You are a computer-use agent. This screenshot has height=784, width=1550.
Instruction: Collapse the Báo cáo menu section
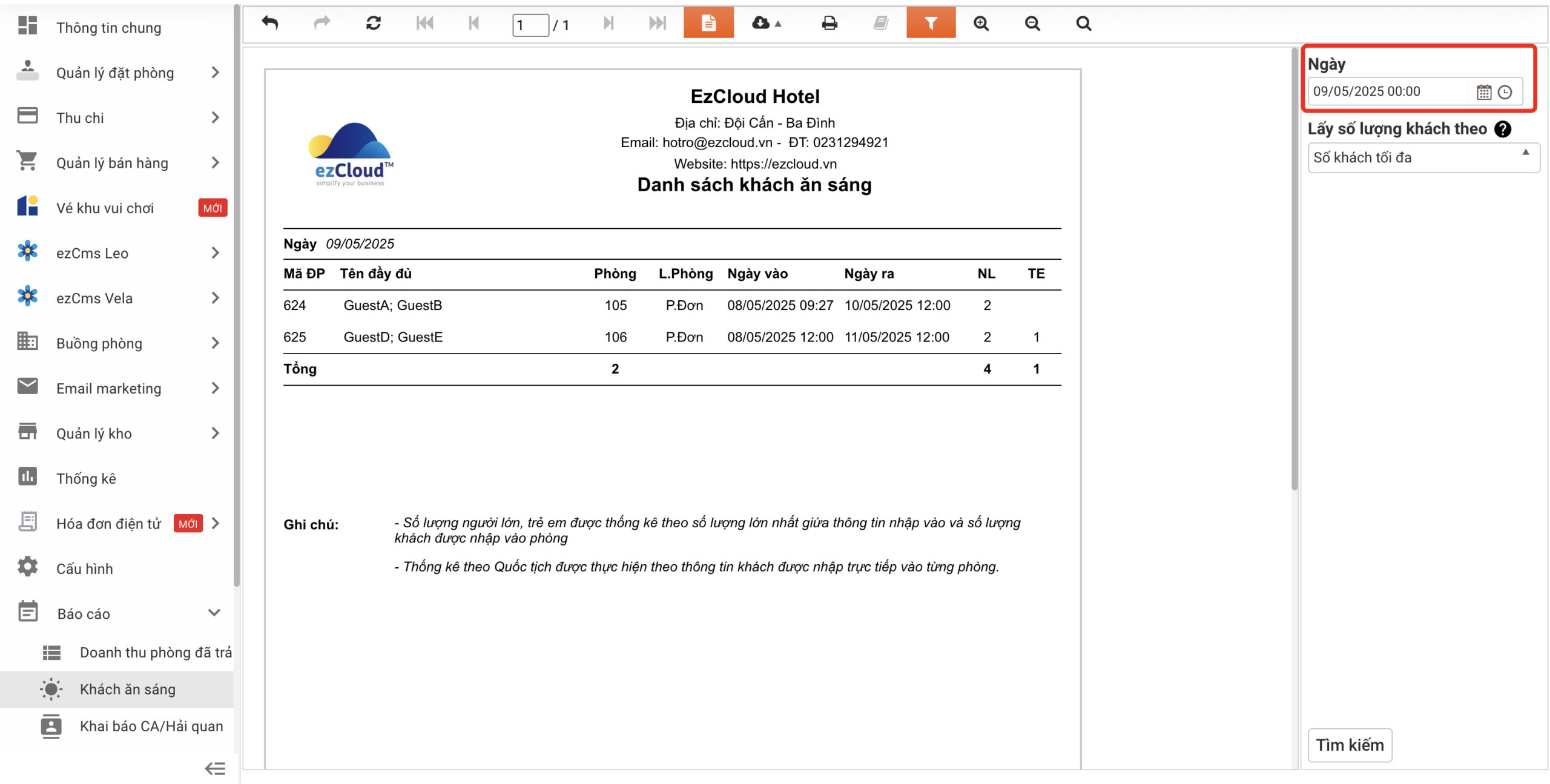pos(214,613)
